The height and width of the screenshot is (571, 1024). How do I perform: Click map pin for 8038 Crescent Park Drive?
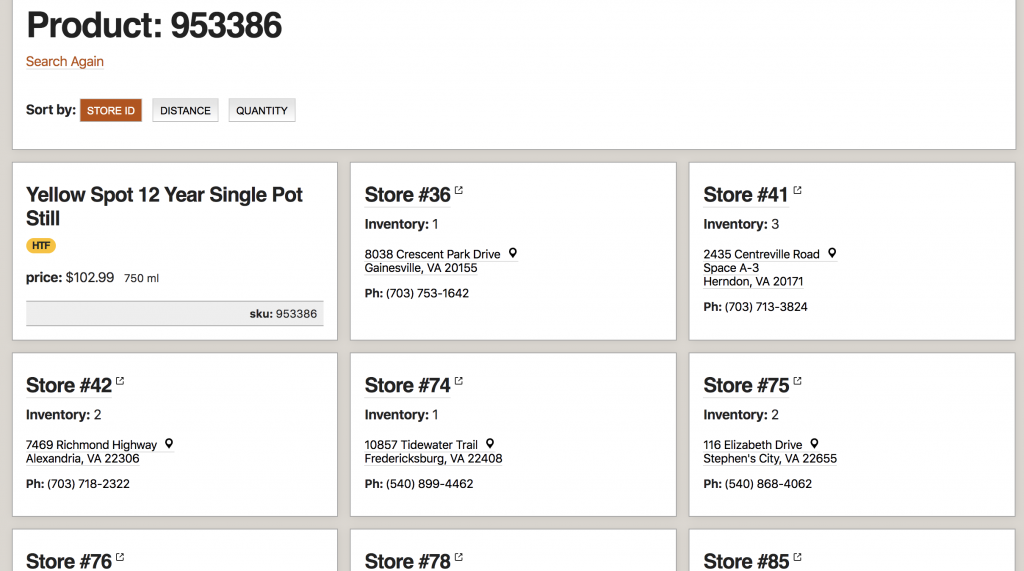tap(513, 253)
